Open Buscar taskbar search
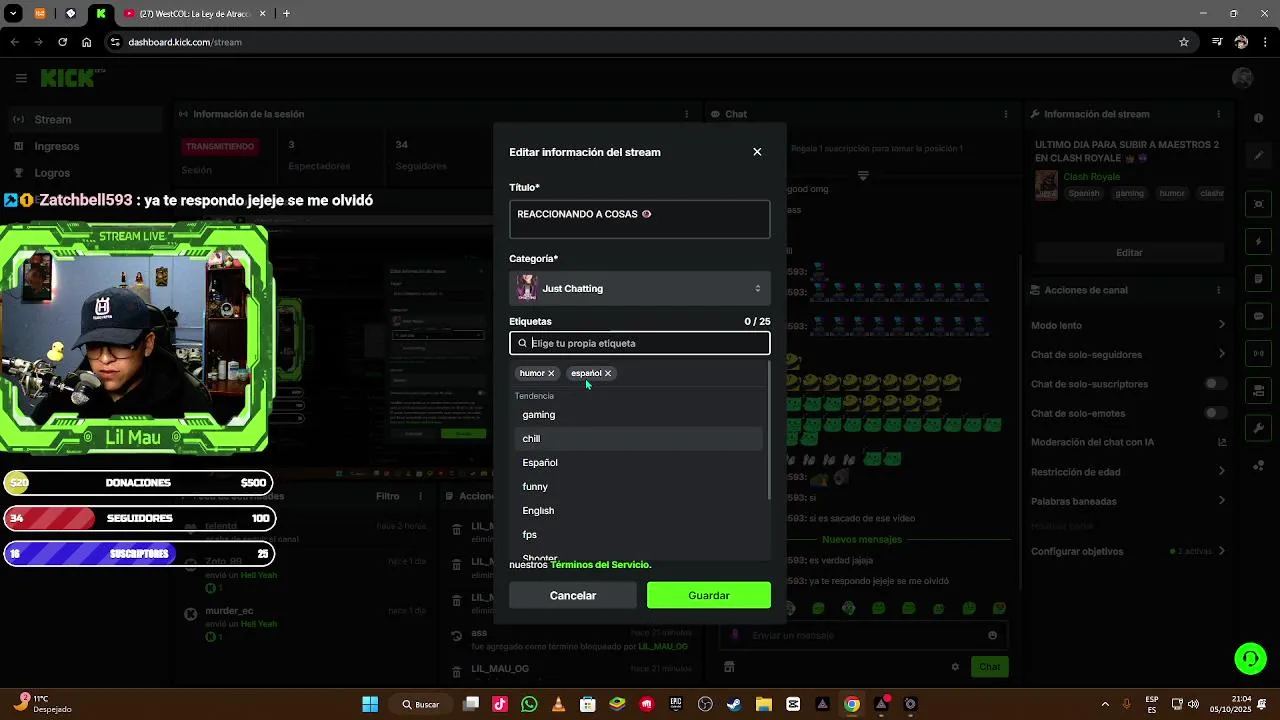1280x720 pixels. click(x=421, y=704)
